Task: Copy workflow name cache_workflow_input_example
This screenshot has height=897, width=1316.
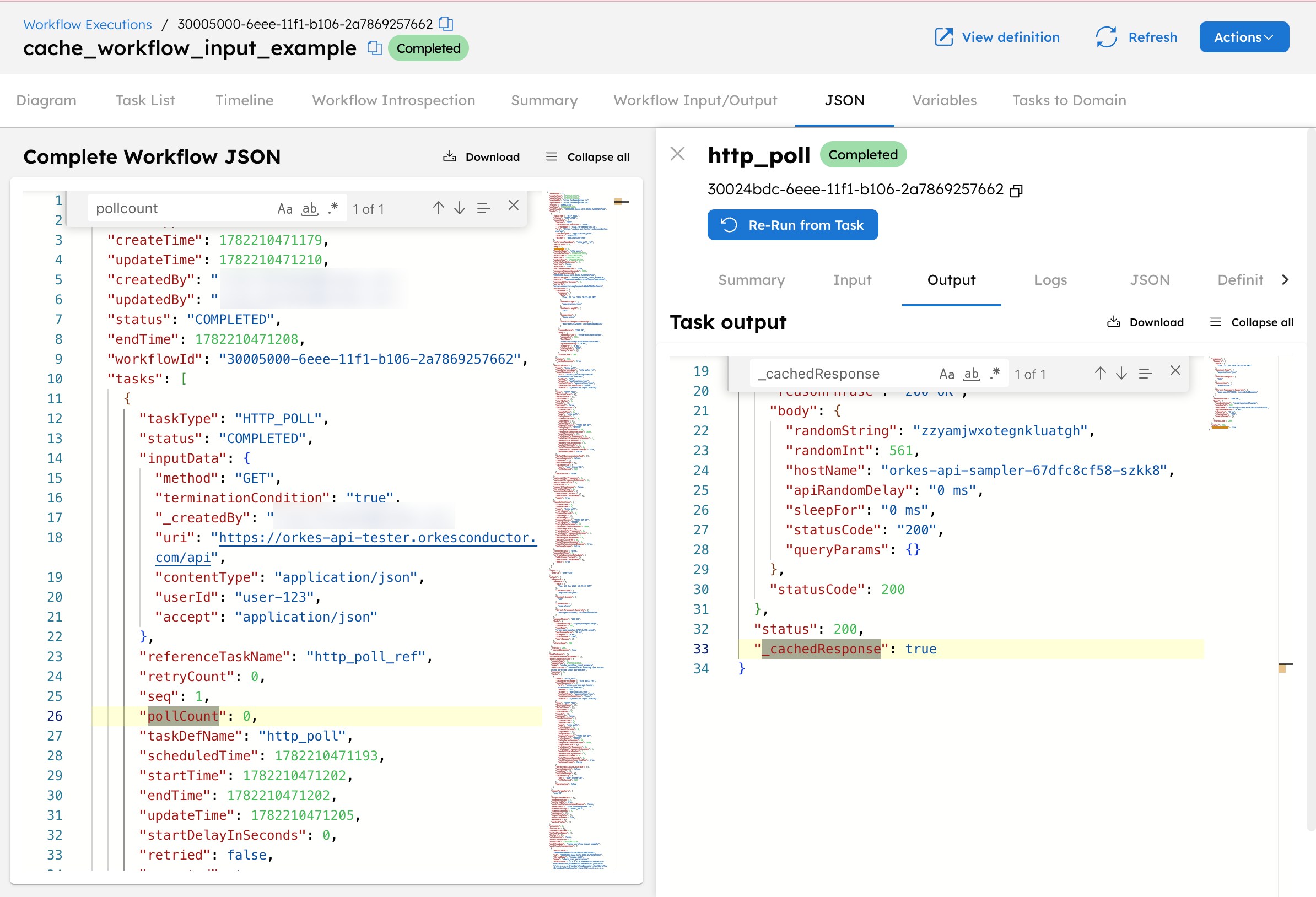Action: coord(374,48)
